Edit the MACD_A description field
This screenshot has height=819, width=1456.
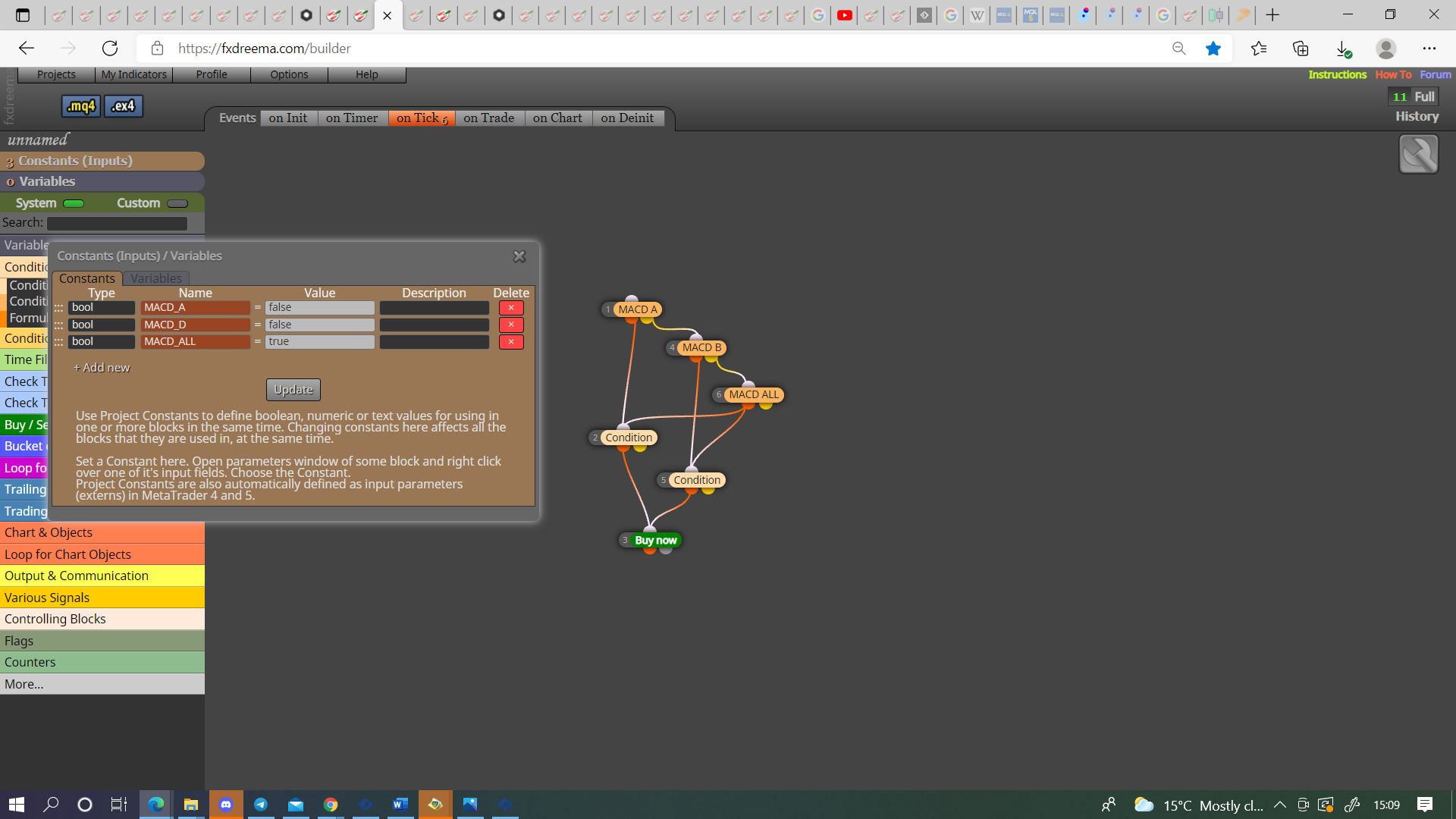coord(435,308)
